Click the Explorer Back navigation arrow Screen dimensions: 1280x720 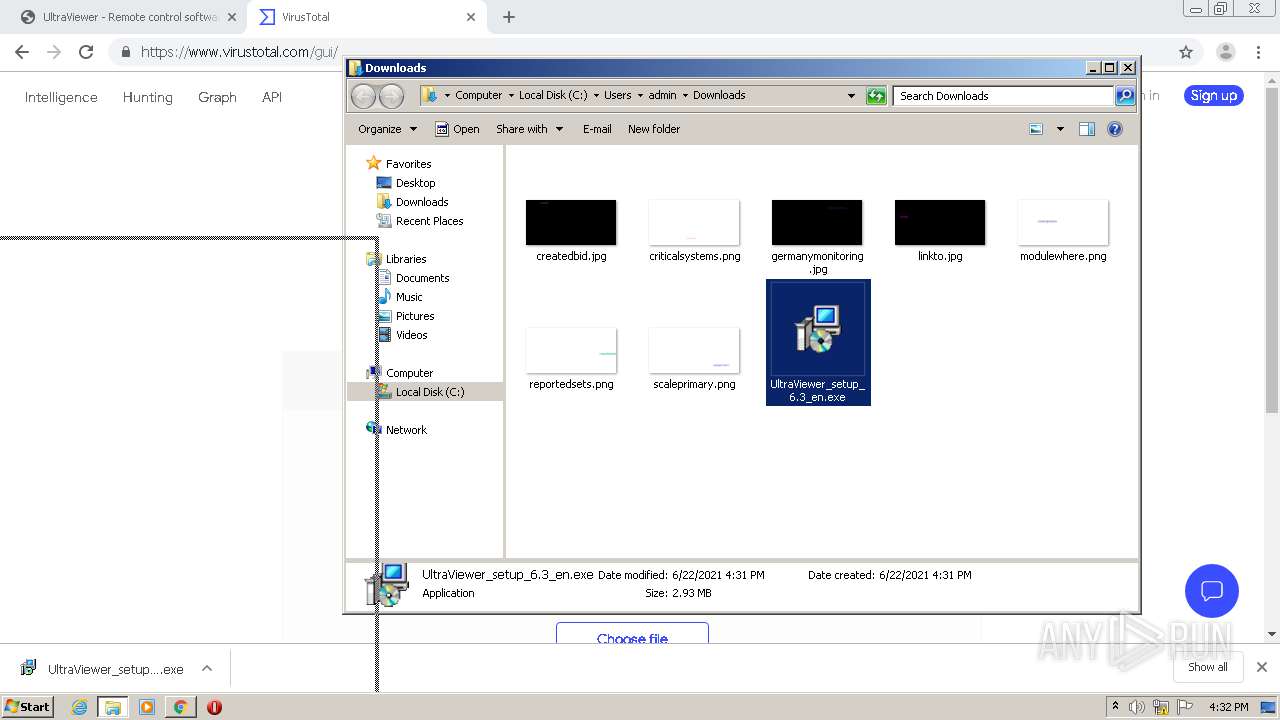click(x=364, y=96)
